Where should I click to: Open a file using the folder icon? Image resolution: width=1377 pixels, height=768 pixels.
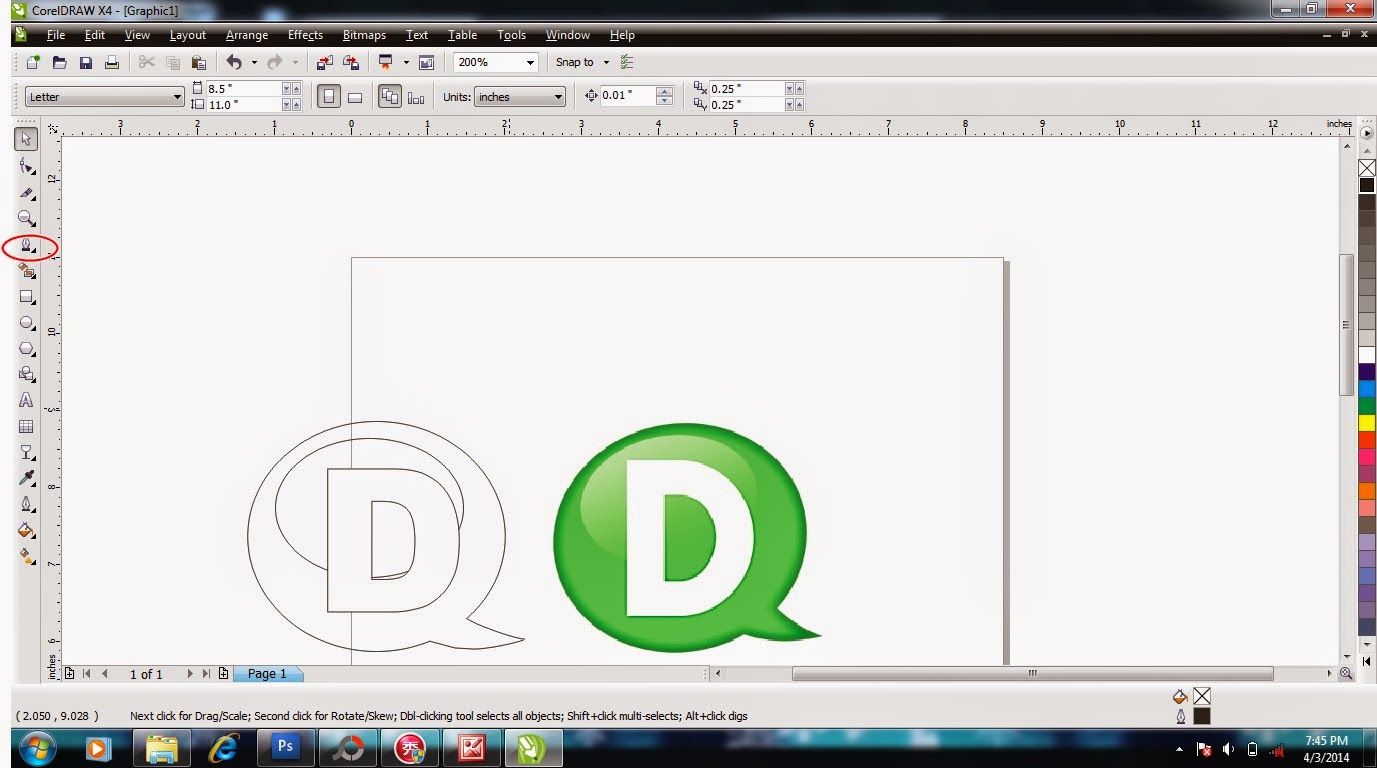click(x=60, y=62)
